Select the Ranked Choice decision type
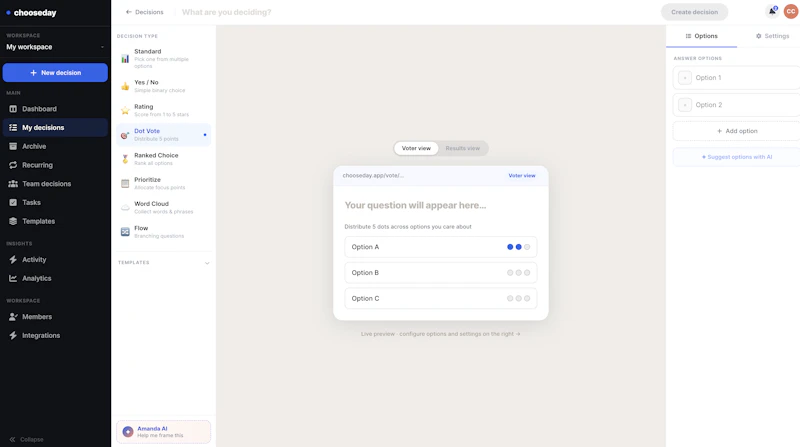This screenshot has width=800, height=447. (x=163, y=159)
